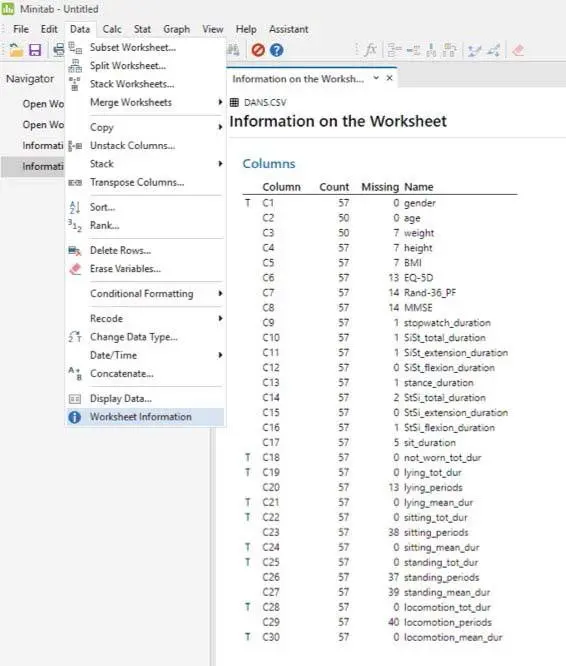Expand the Merge Worksheets submenu arrow
Viewport: 566px width, 666px height.
(220, 102)
